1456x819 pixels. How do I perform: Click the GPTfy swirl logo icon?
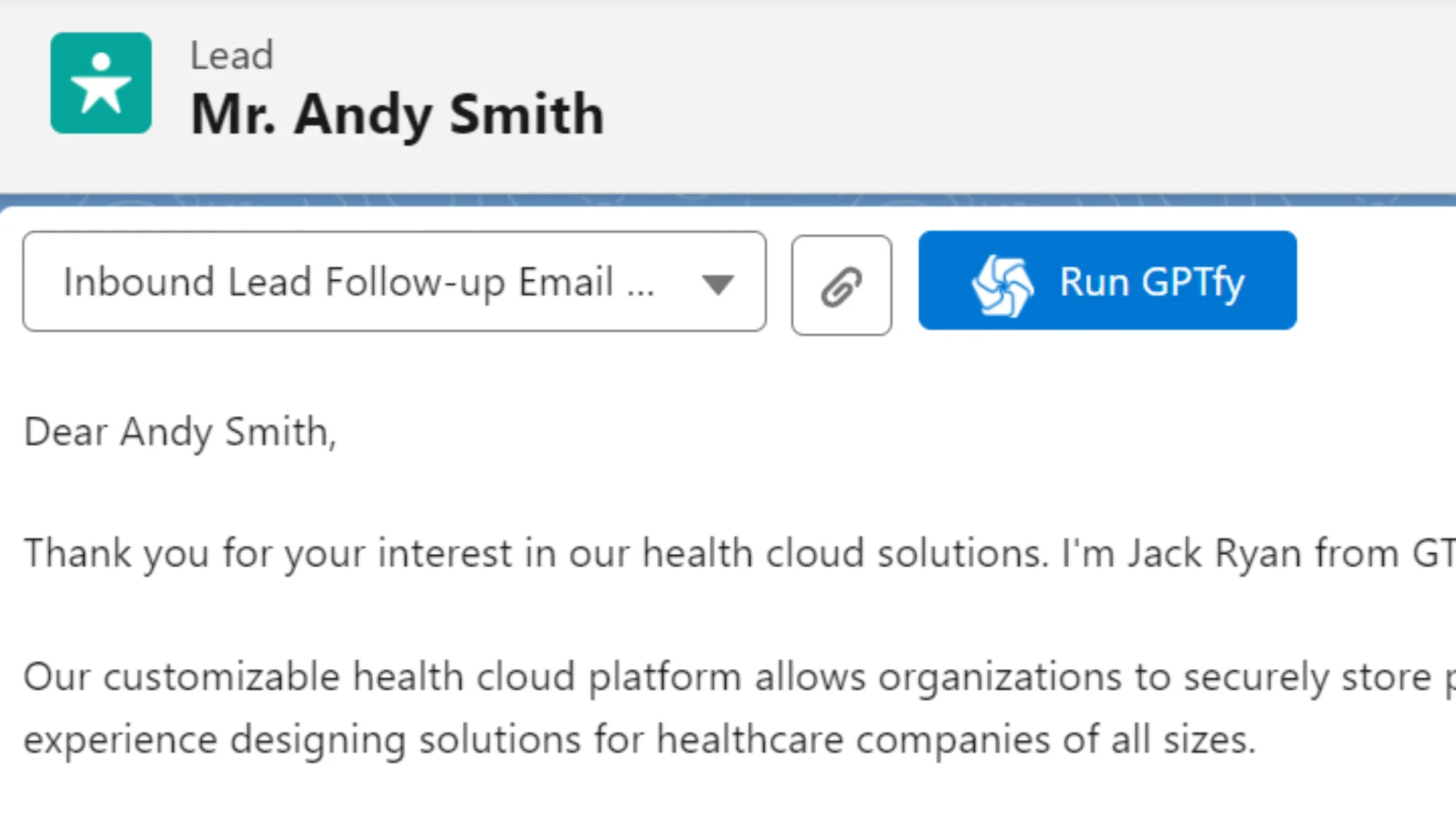1002,285
